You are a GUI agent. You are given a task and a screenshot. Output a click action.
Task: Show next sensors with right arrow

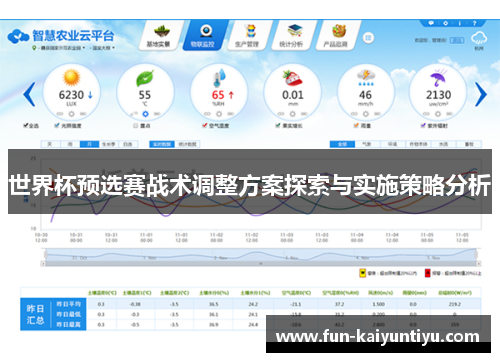click(481, 95)
